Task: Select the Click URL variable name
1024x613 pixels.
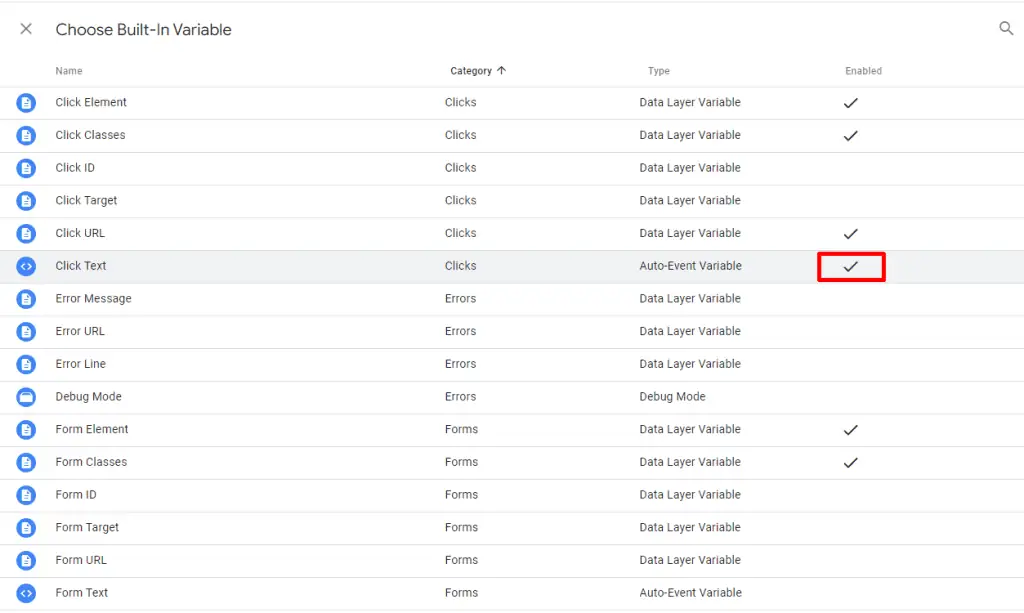Action: click(x=80, y=233)
